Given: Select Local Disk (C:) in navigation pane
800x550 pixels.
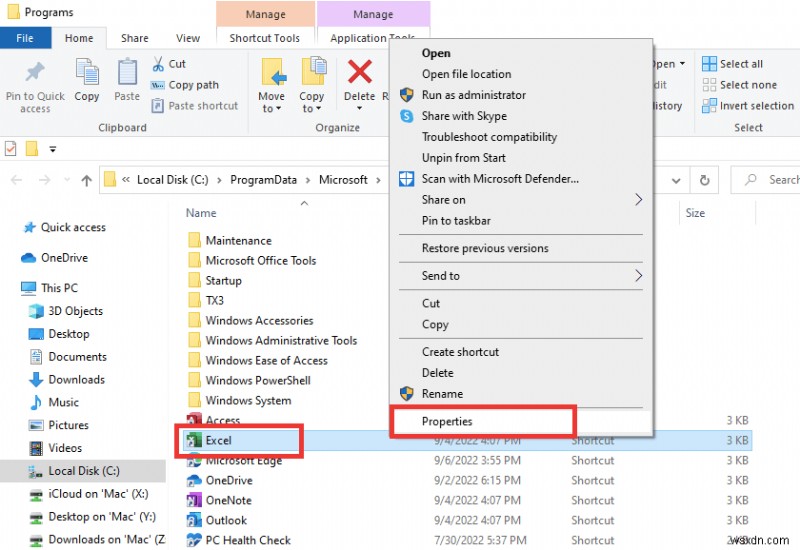Looking at the screenshot, I should click(84, 471).
